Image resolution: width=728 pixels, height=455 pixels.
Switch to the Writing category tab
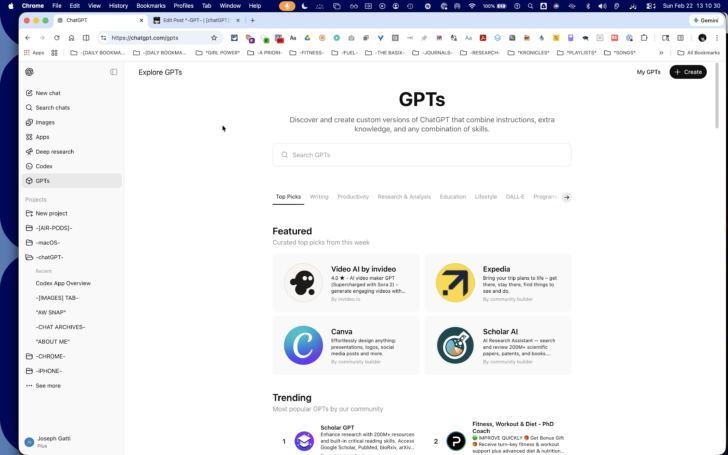[319, 197]
